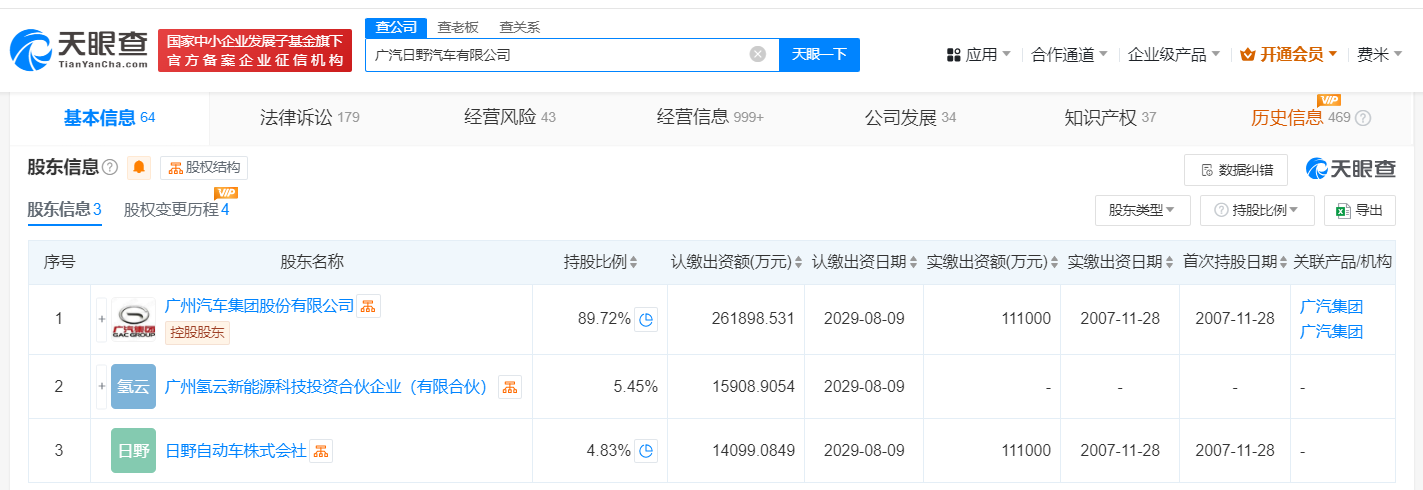
Task: Click equity structure icon beside 广州汽车集团
Action: coord(369,306)
